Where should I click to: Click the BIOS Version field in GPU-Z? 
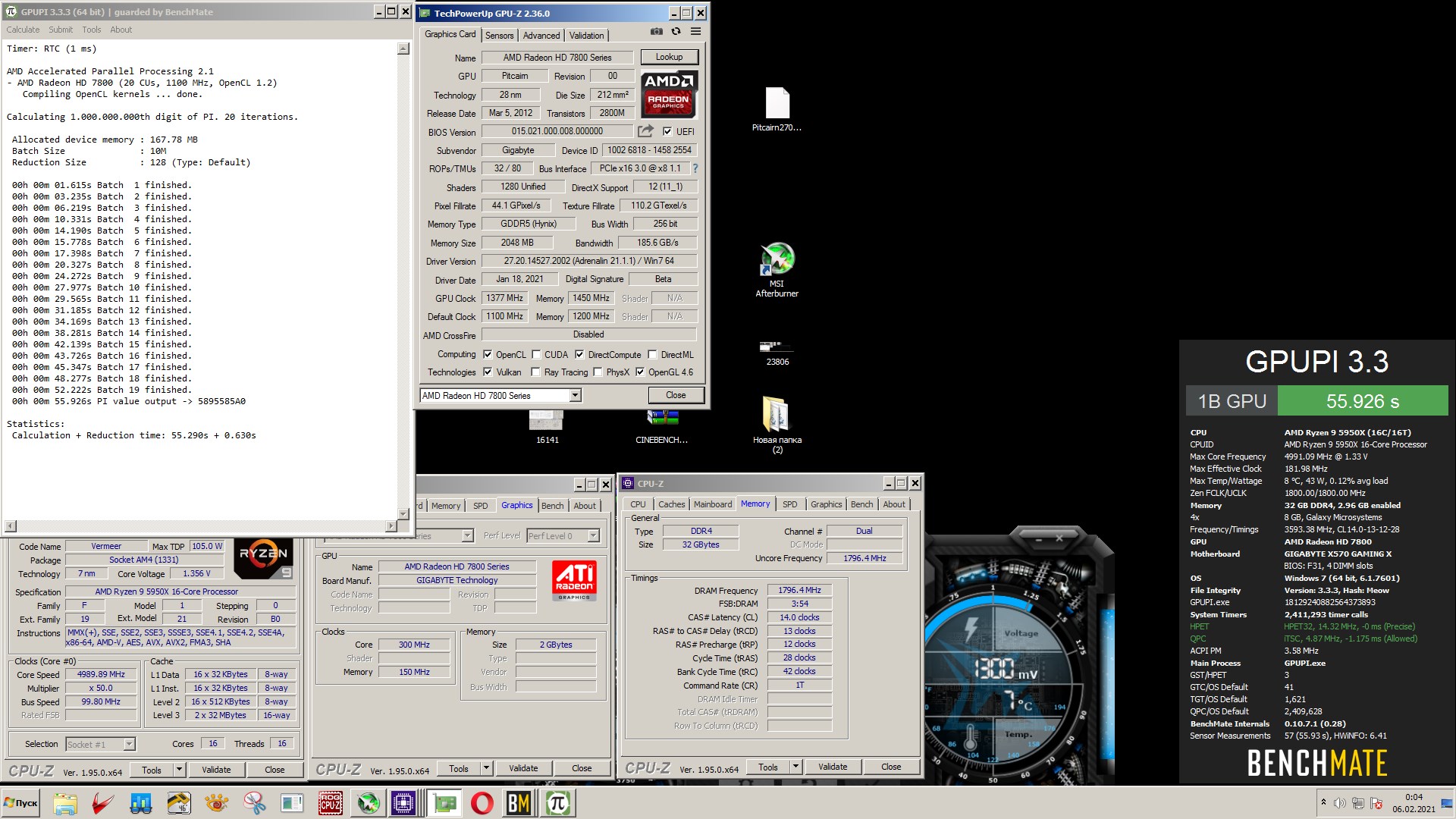[x=557, y=131]
